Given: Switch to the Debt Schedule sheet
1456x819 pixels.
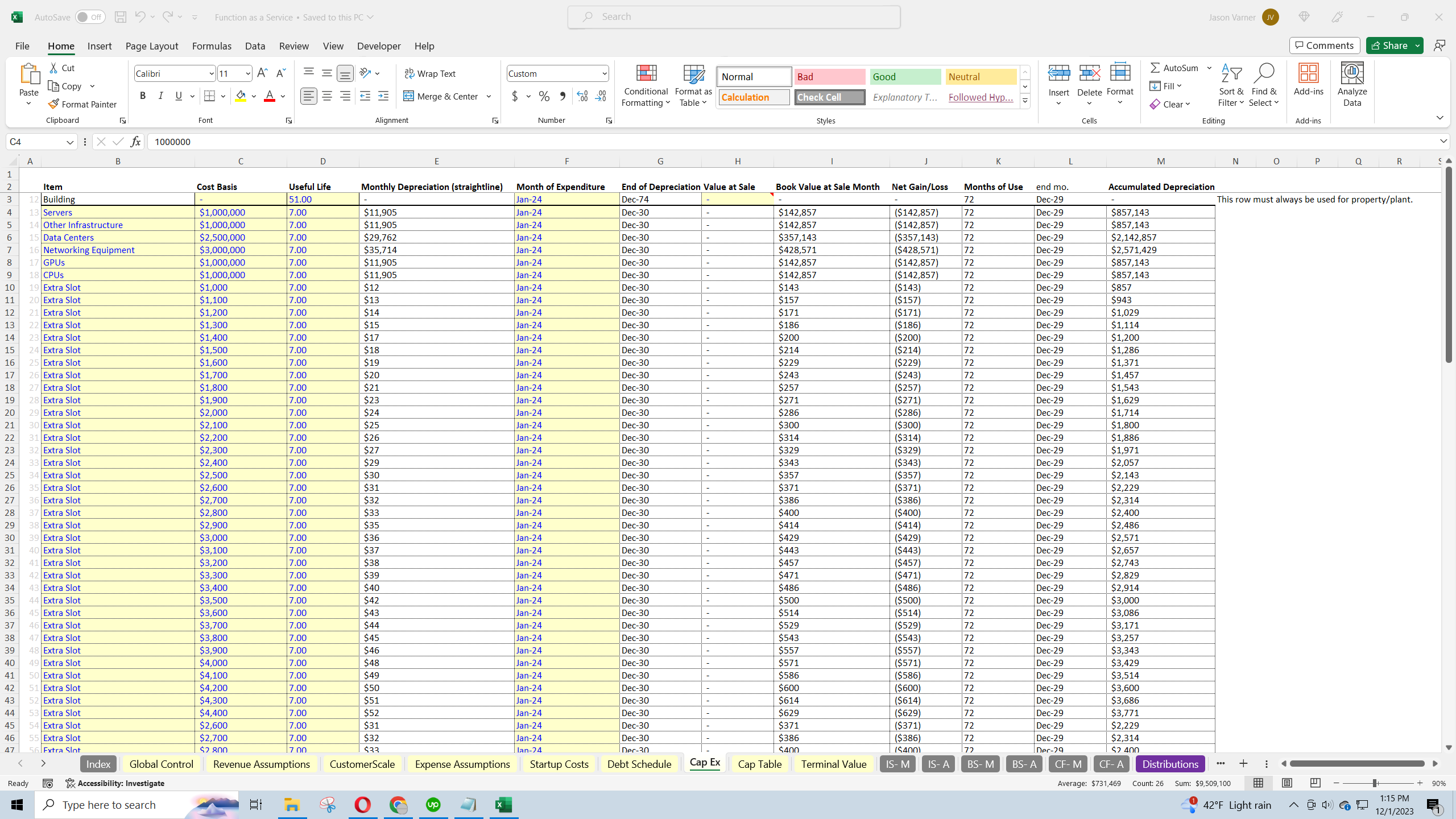Looking at the screenshot, I should [639, 764].
